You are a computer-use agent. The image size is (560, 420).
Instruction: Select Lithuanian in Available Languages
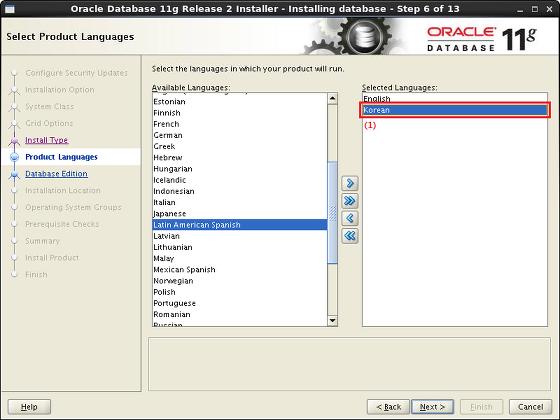[240, 247]
